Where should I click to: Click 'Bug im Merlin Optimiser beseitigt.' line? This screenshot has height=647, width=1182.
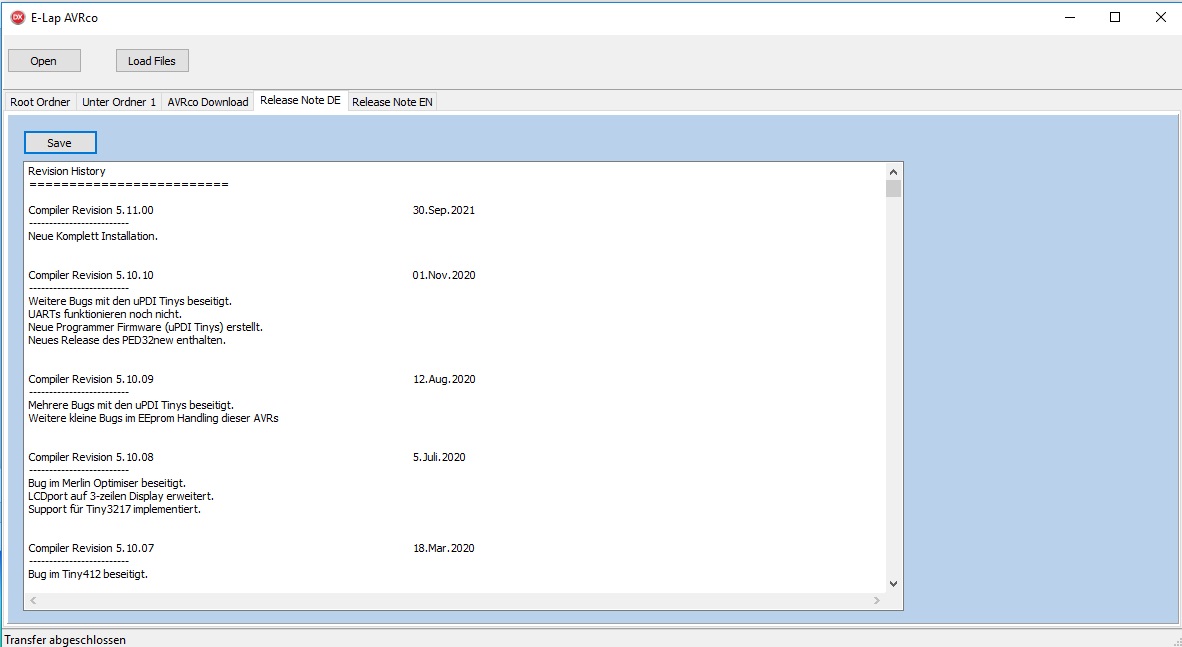point(107,483)
